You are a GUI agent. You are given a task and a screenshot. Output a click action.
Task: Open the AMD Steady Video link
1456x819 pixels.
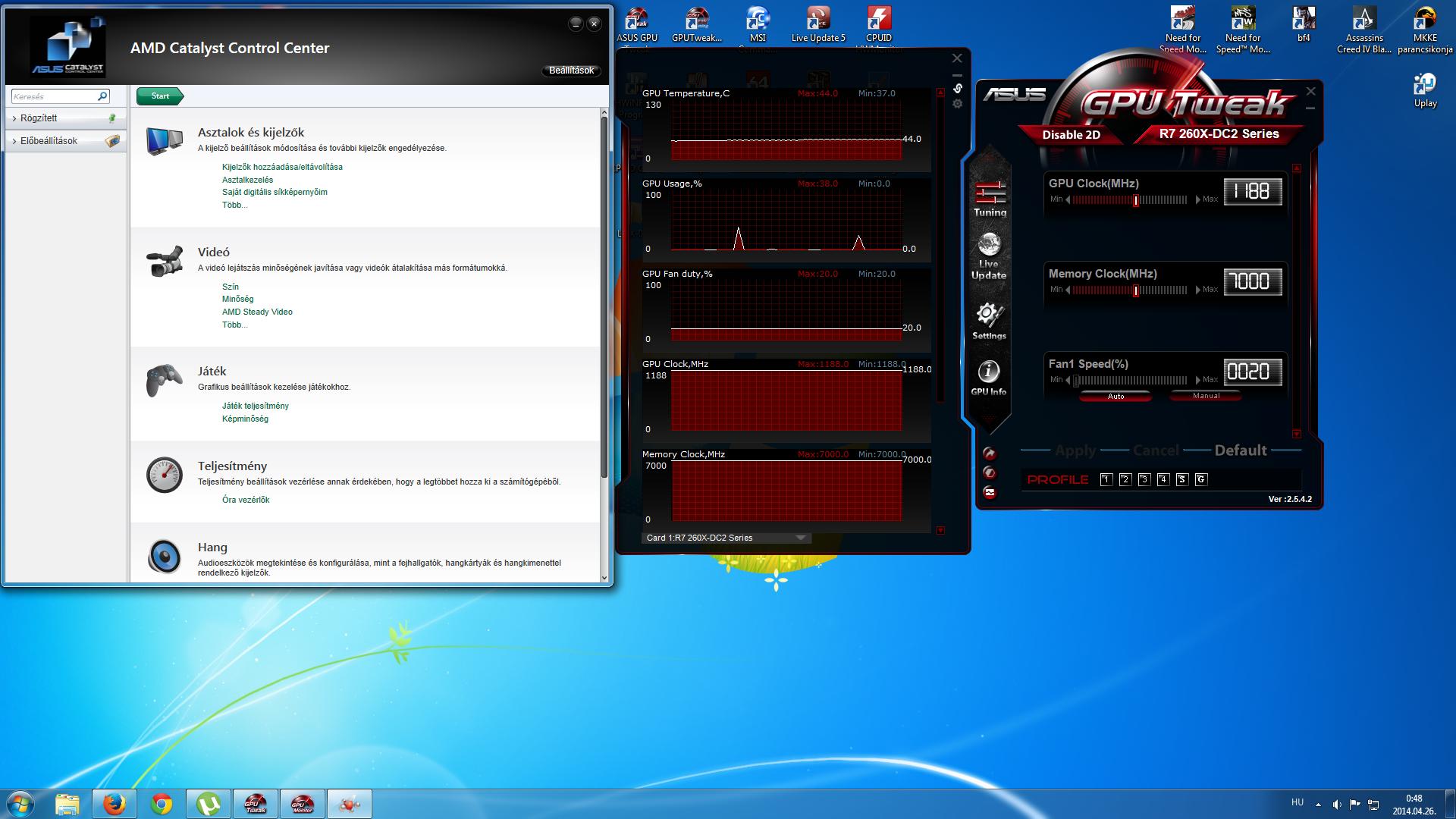[257, 312]
